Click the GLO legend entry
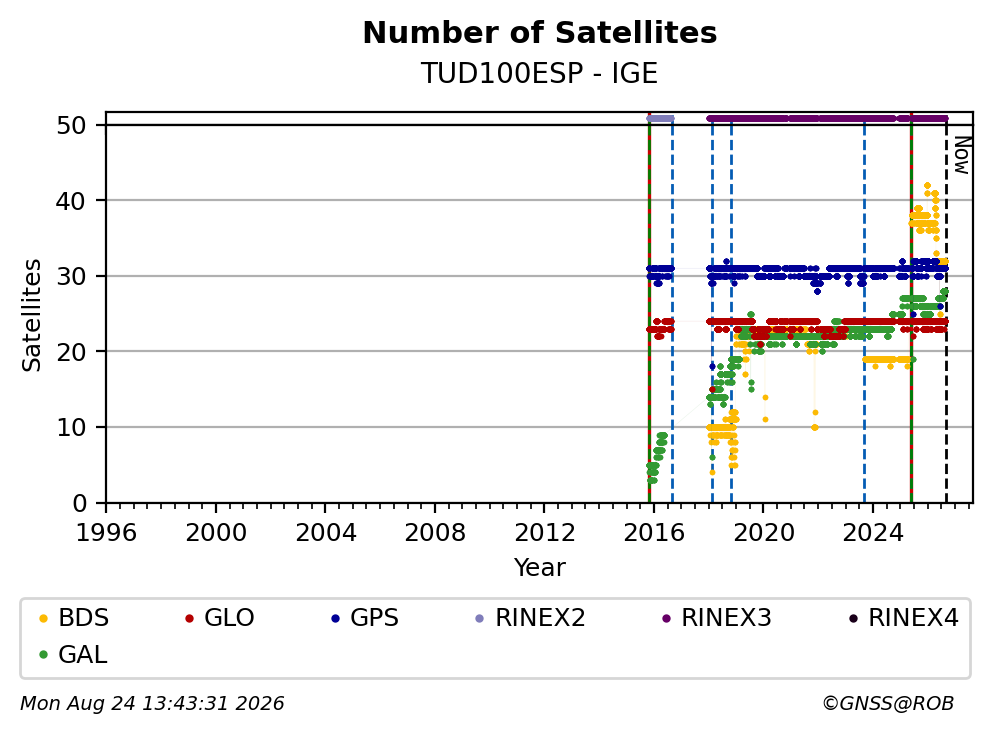 click(220, 618)
